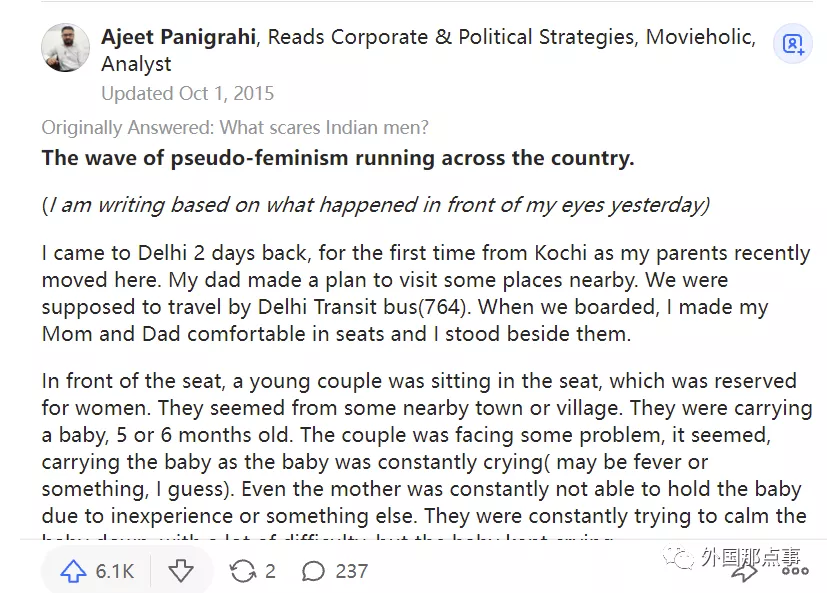827x593 pixels.
Task: Click the italic "I am writing based on" note
Action: (375, 205)
